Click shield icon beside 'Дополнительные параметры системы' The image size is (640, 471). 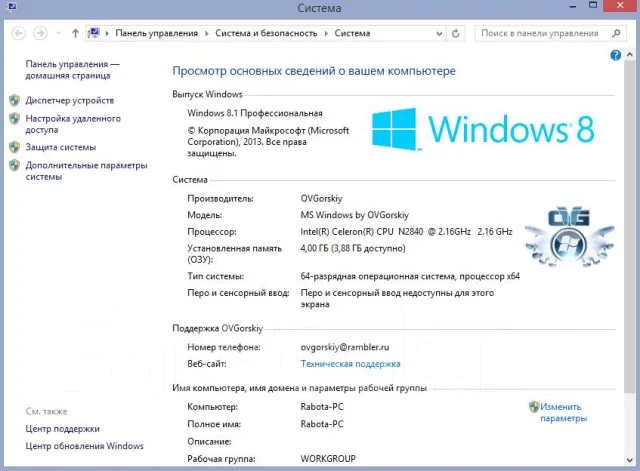[x=14, y=165]
